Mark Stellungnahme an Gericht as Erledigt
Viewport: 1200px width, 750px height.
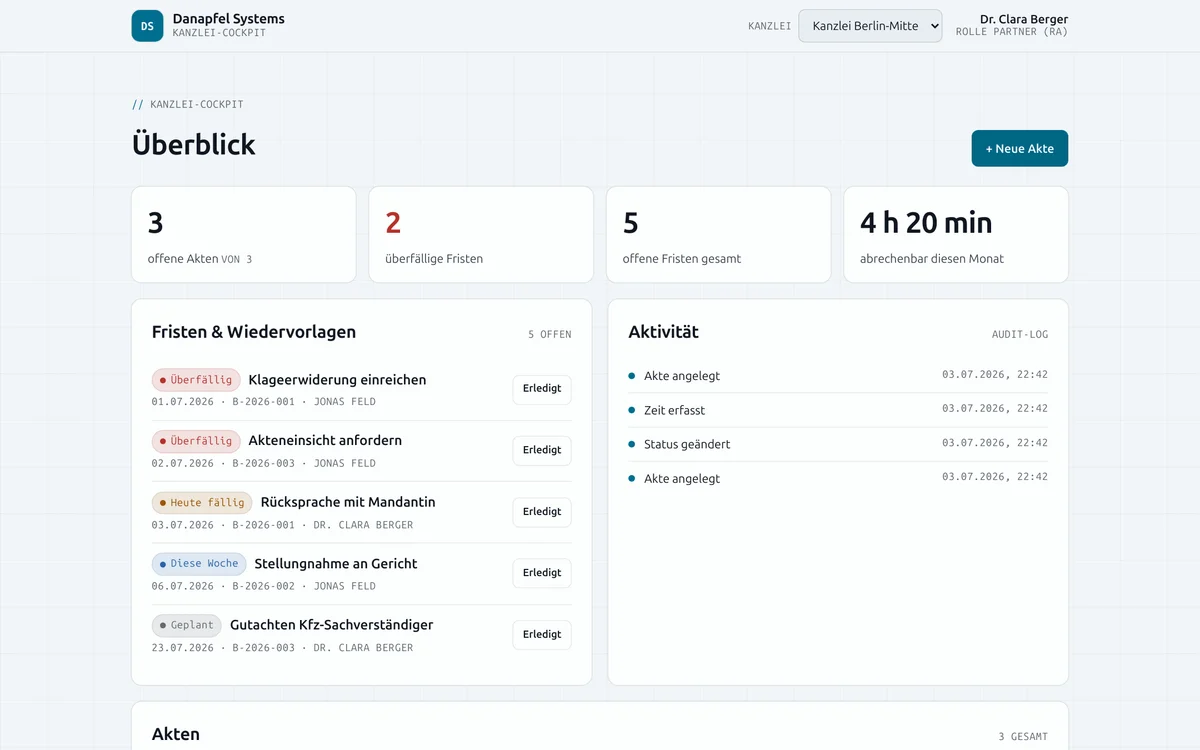(542, 573)
